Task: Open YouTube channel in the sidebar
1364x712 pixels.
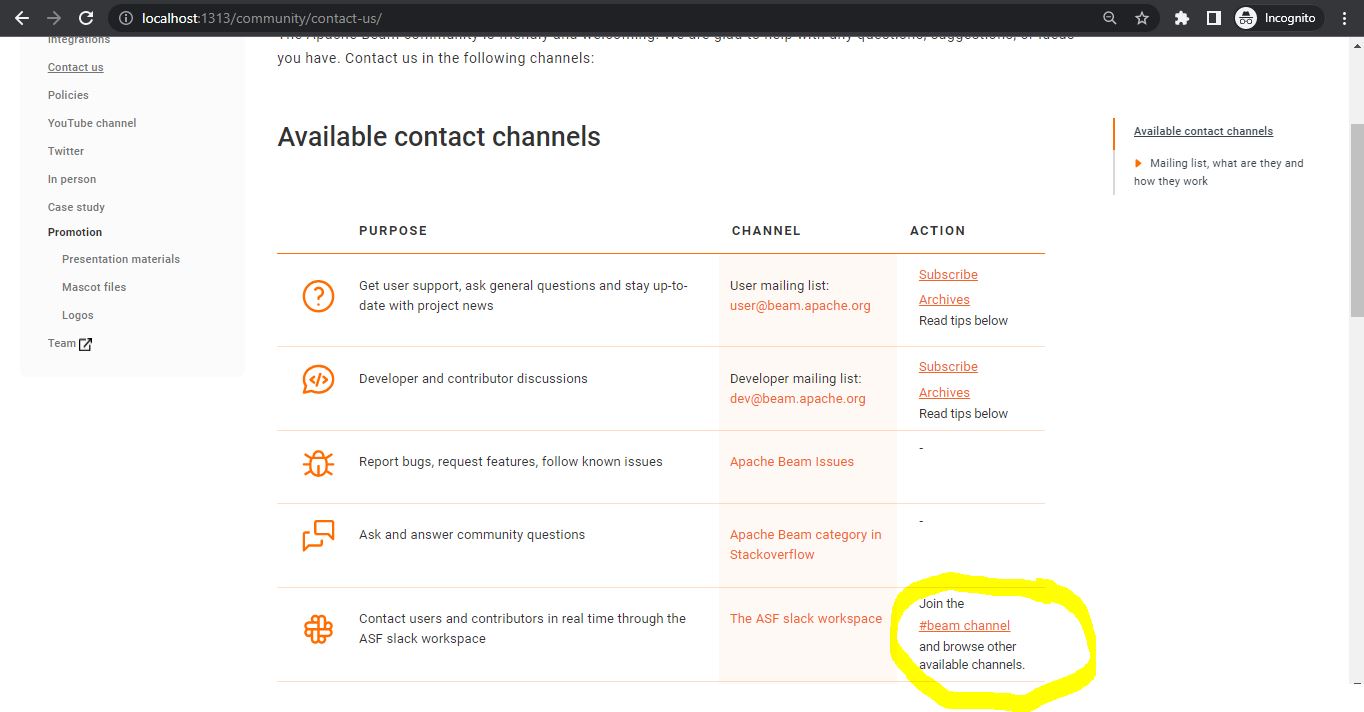Action: pyautogui.click(x=92, y=123)
